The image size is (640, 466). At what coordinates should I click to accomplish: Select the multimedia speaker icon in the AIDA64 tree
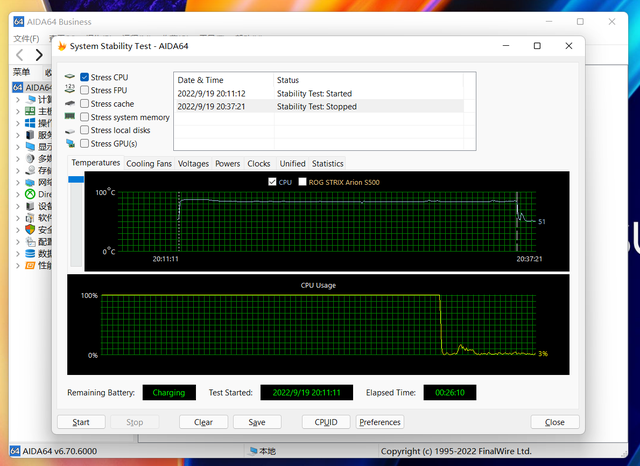pos(30,158)
